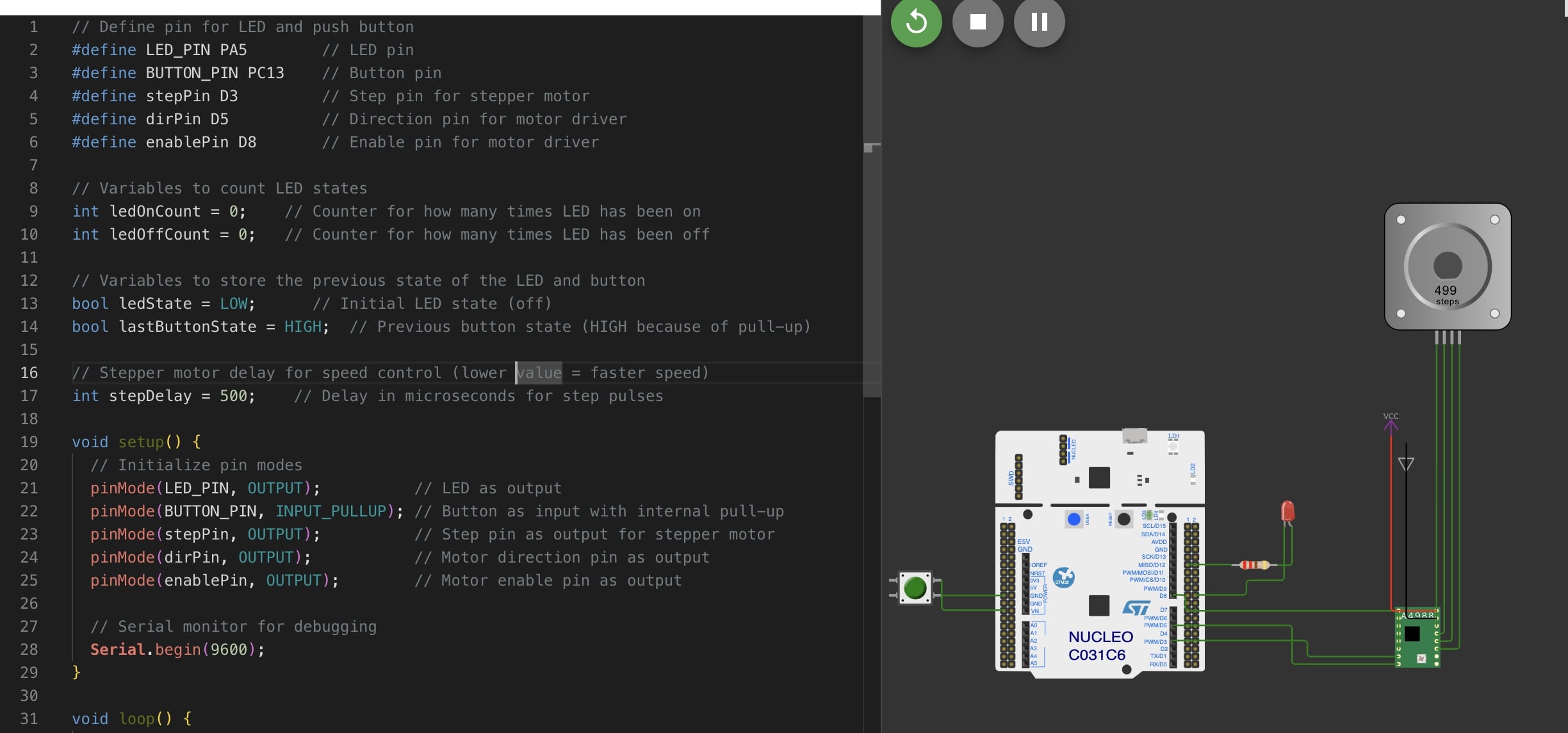Pause the simulation

(x=1039, y=22)
